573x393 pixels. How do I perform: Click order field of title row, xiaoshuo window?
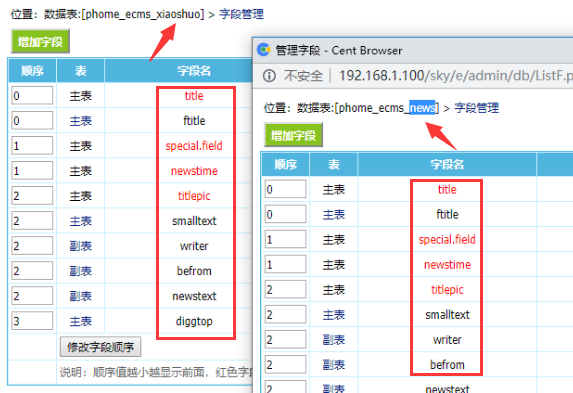pos(32,96)
